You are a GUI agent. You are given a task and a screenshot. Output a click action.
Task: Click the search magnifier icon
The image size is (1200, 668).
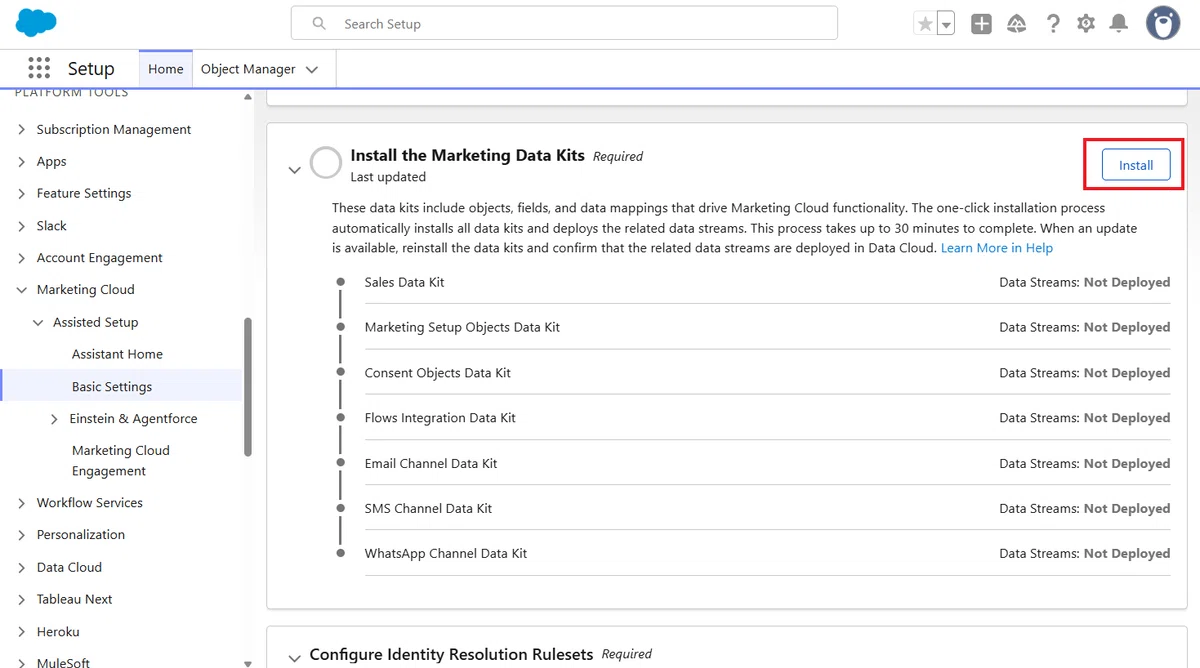coord(319,23)
